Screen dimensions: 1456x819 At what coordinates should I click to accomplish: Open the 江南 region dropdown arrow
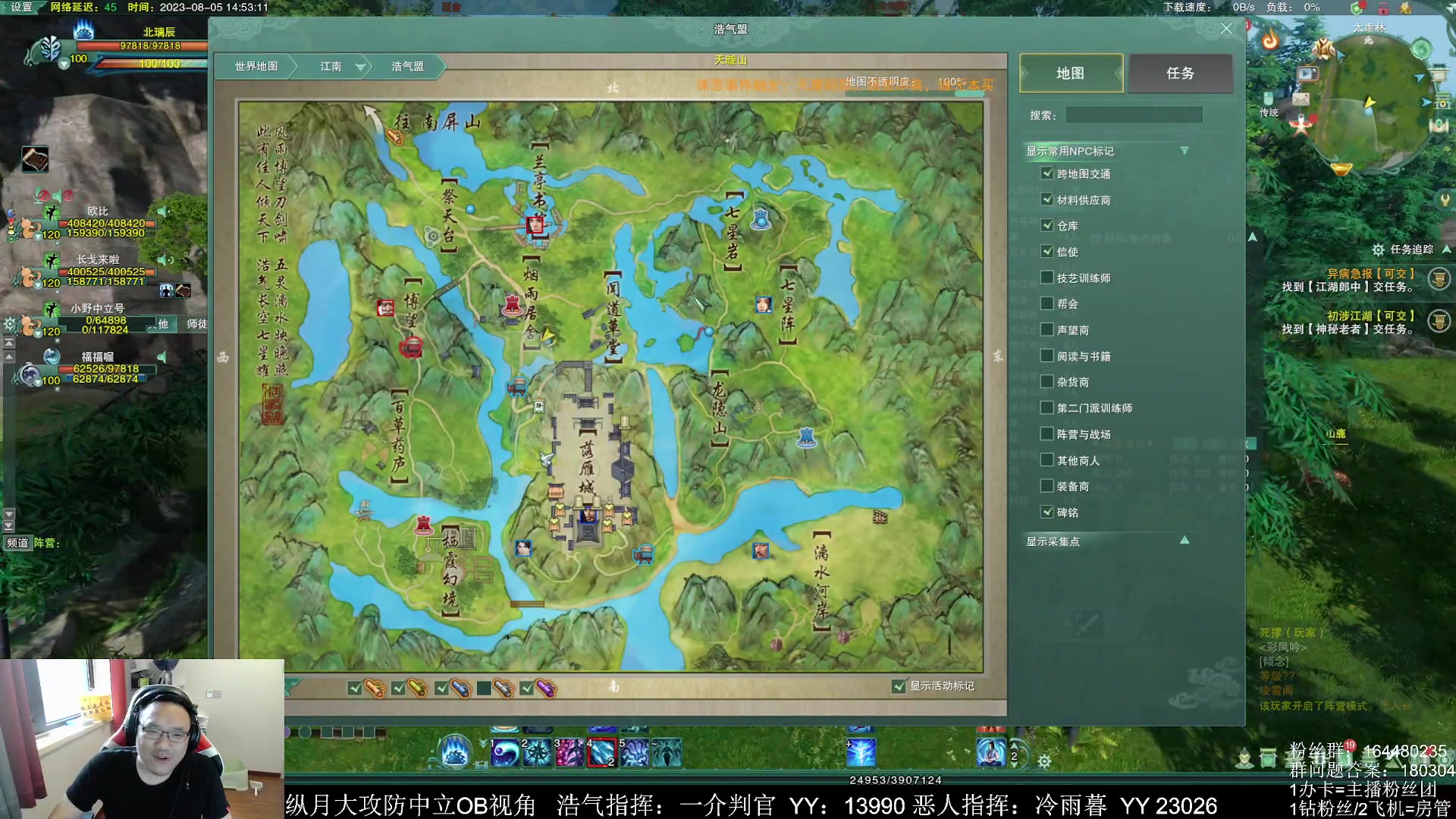coord(361,67)
